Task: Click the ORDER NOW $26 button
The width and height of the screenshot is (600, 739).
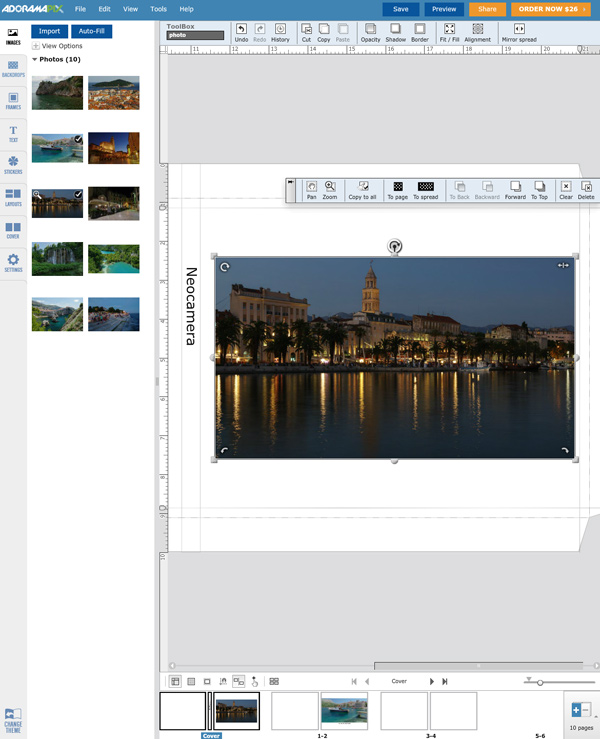Action: (551, 9)
